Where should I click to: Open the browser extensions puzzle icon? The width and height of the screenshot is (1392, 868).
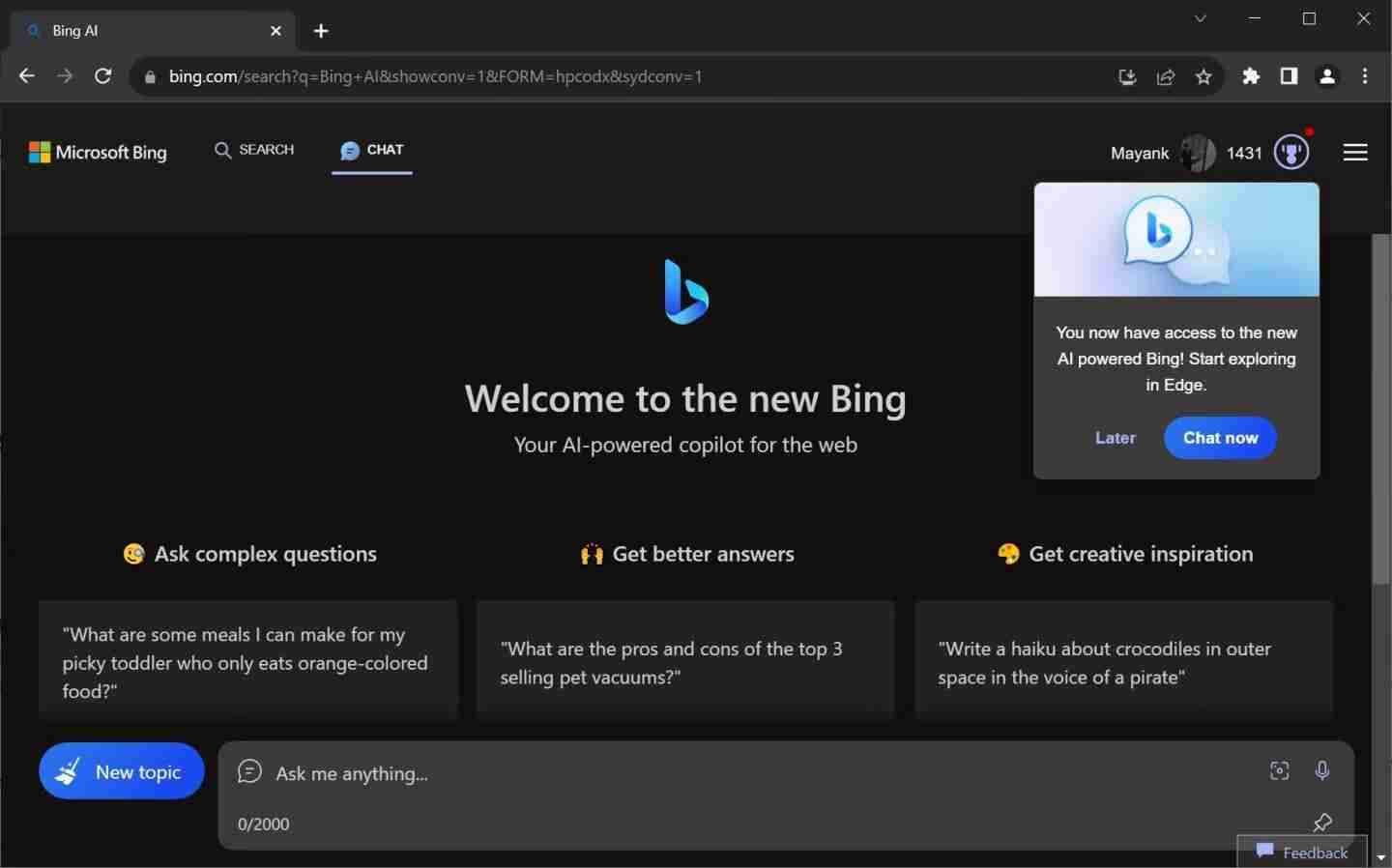(x=1251, y=77)
